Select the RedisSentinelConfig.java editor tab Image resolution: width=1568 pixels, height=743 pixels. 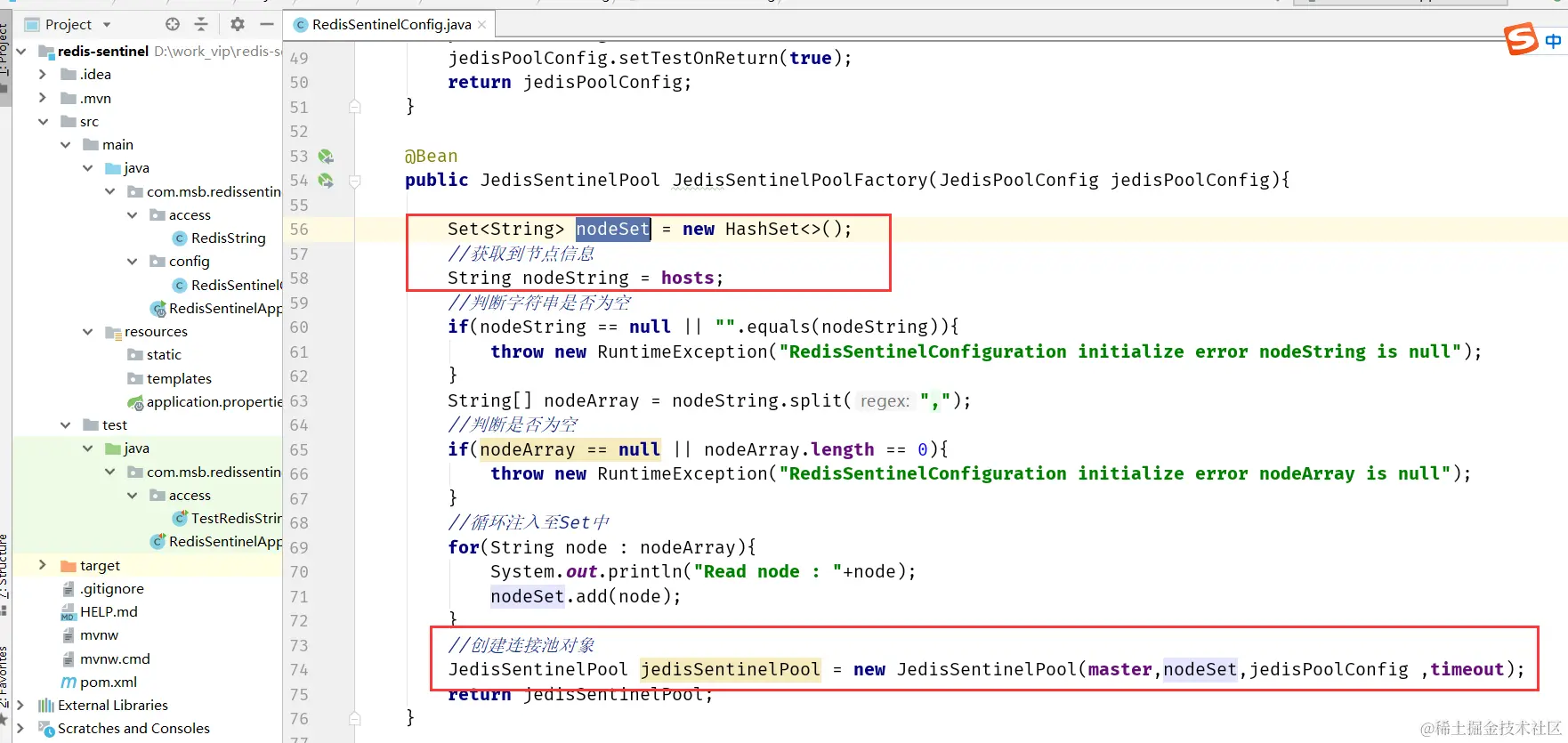[x=390, y=25]
